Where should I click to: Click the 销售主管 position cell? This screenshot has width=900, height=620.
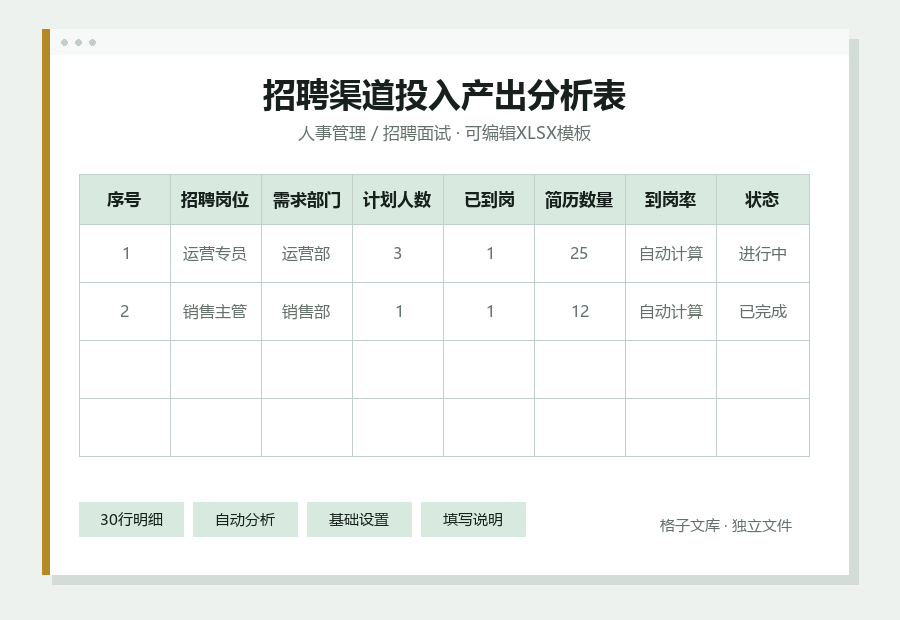(216, 311)
